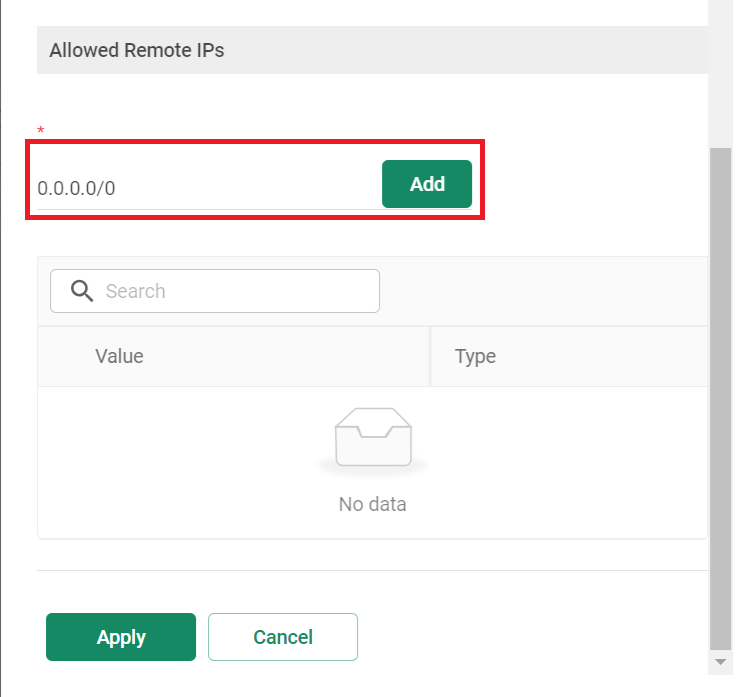Click the search toolbar area right of the Search box

(543, 291)
